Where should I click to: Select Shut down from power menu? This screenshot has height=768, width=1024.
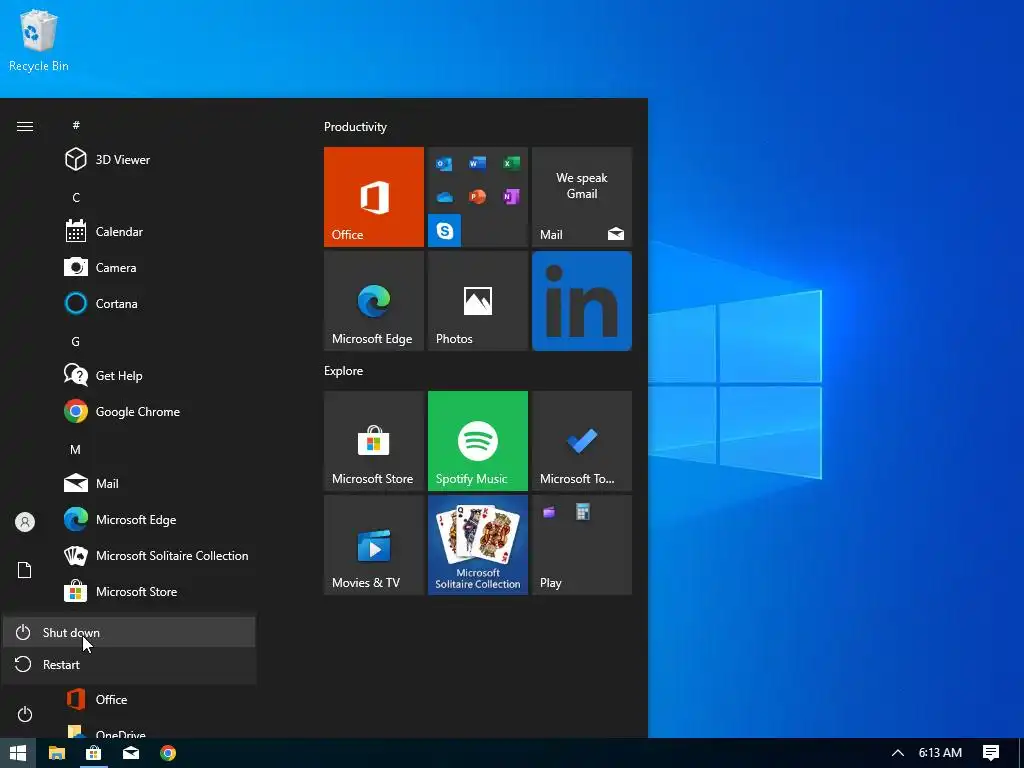point(129,632)
